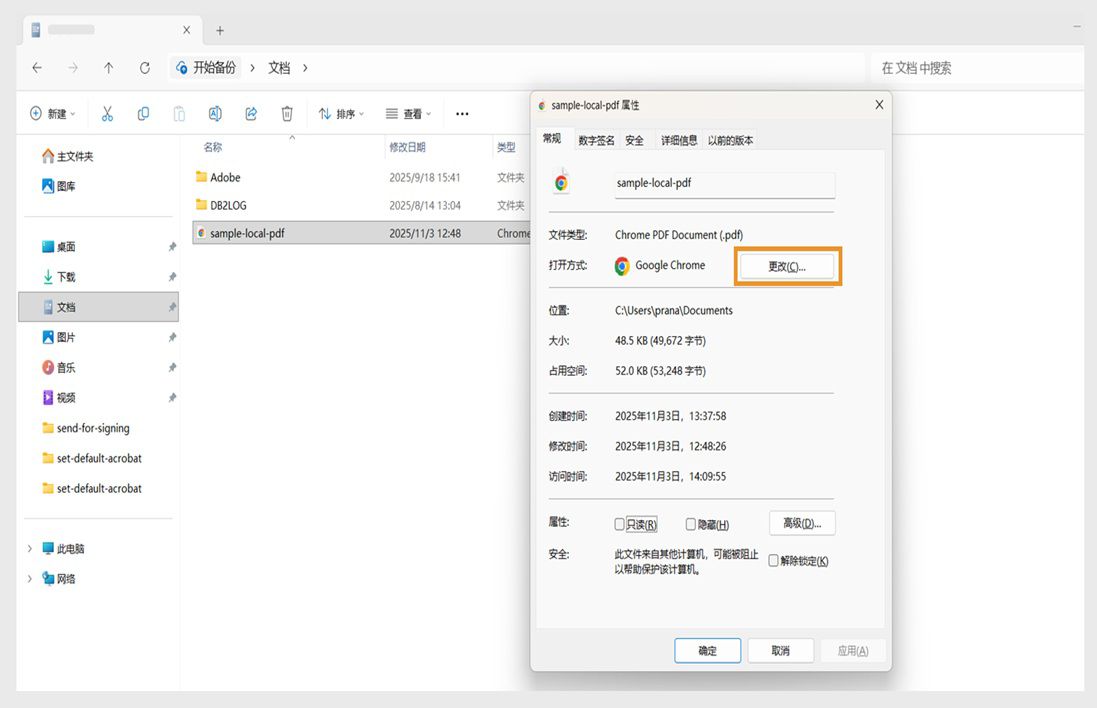Check the 隐藏 attribute checkbox

tap(690, 523)
